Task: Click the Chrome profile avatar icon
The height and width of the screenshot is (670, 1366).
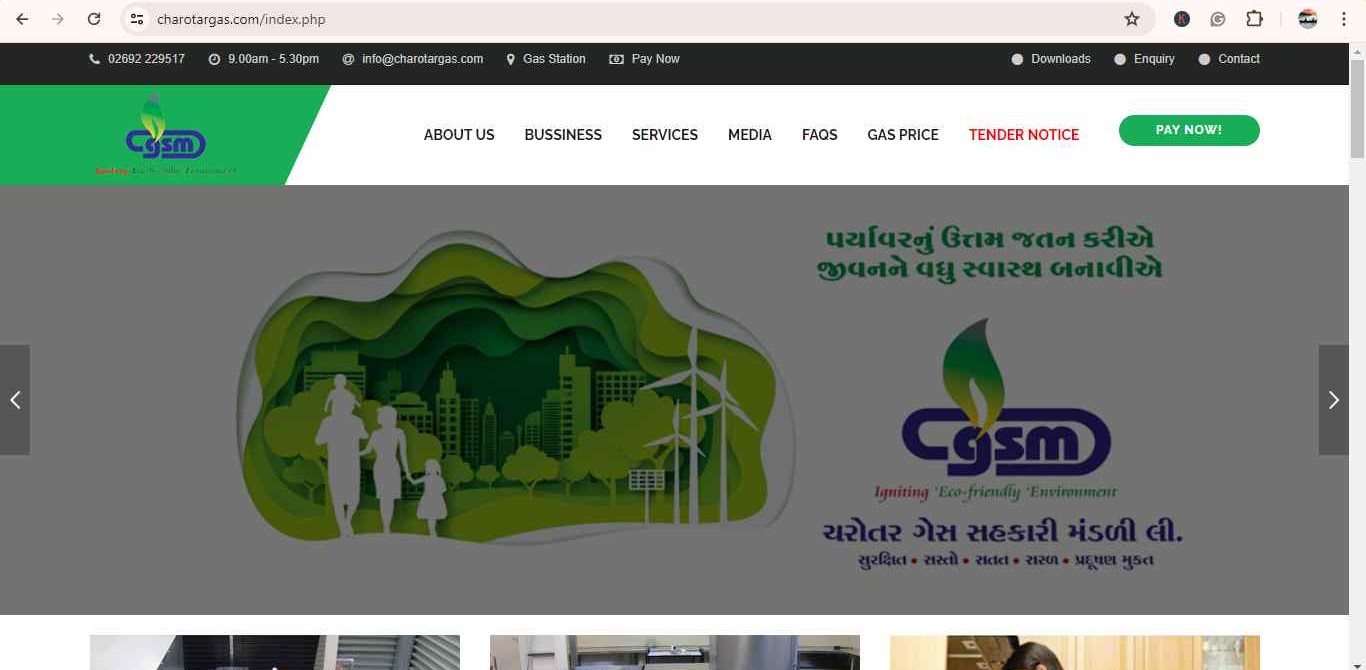Action: [1306, 18]
